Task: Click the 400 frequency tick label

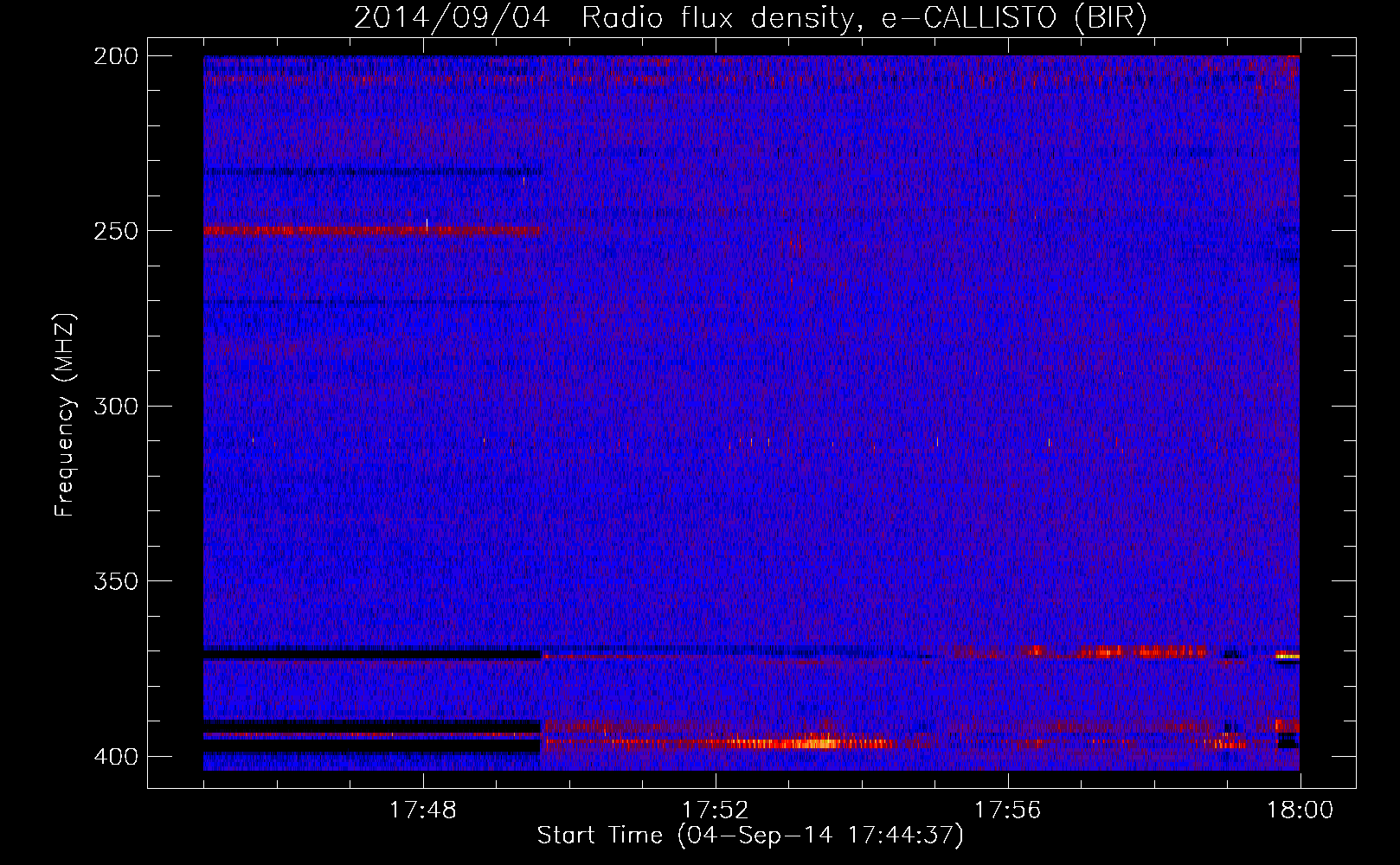Action: point(116,756)
